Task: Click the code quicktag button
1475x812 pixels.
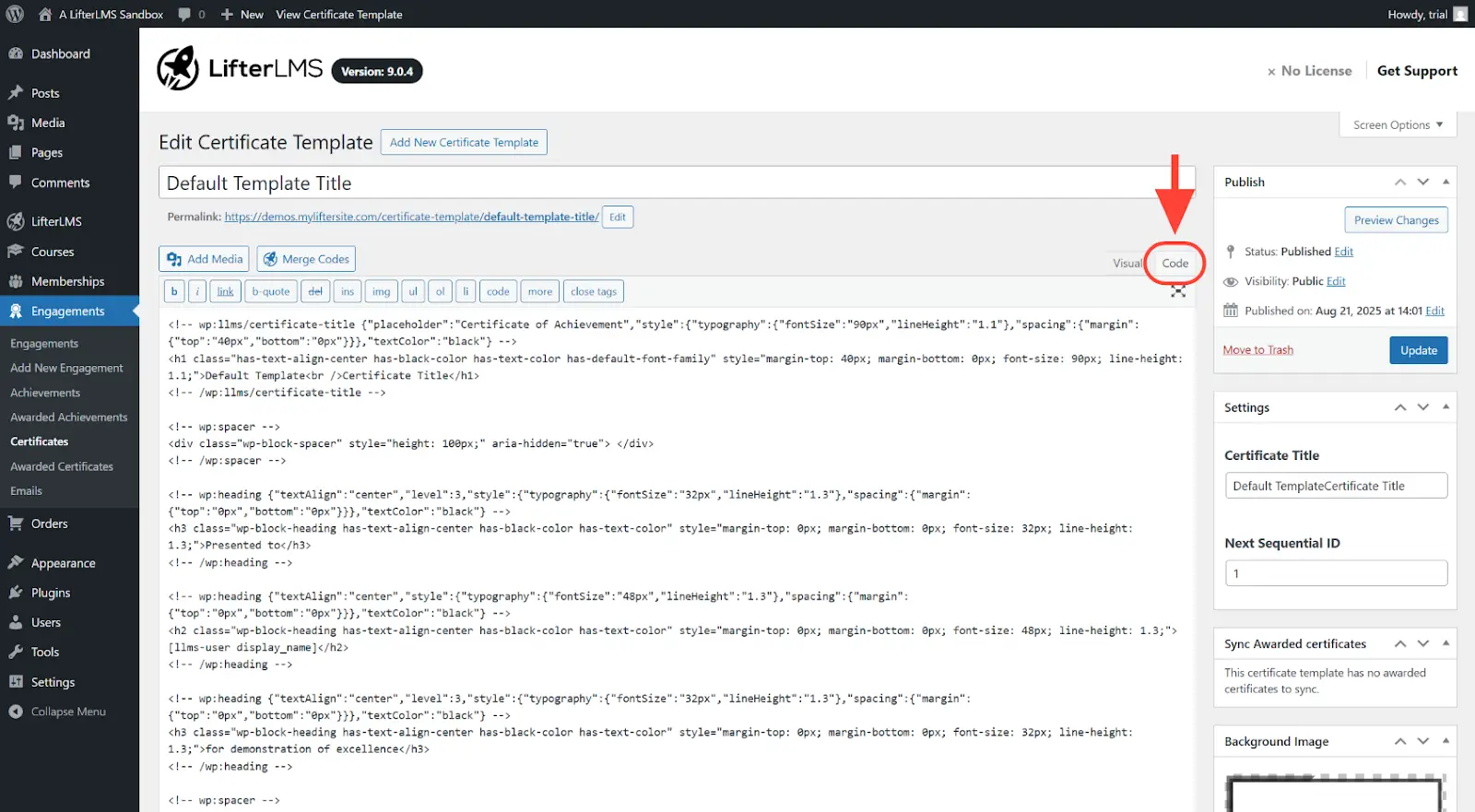Action: [x=498, y=291]
